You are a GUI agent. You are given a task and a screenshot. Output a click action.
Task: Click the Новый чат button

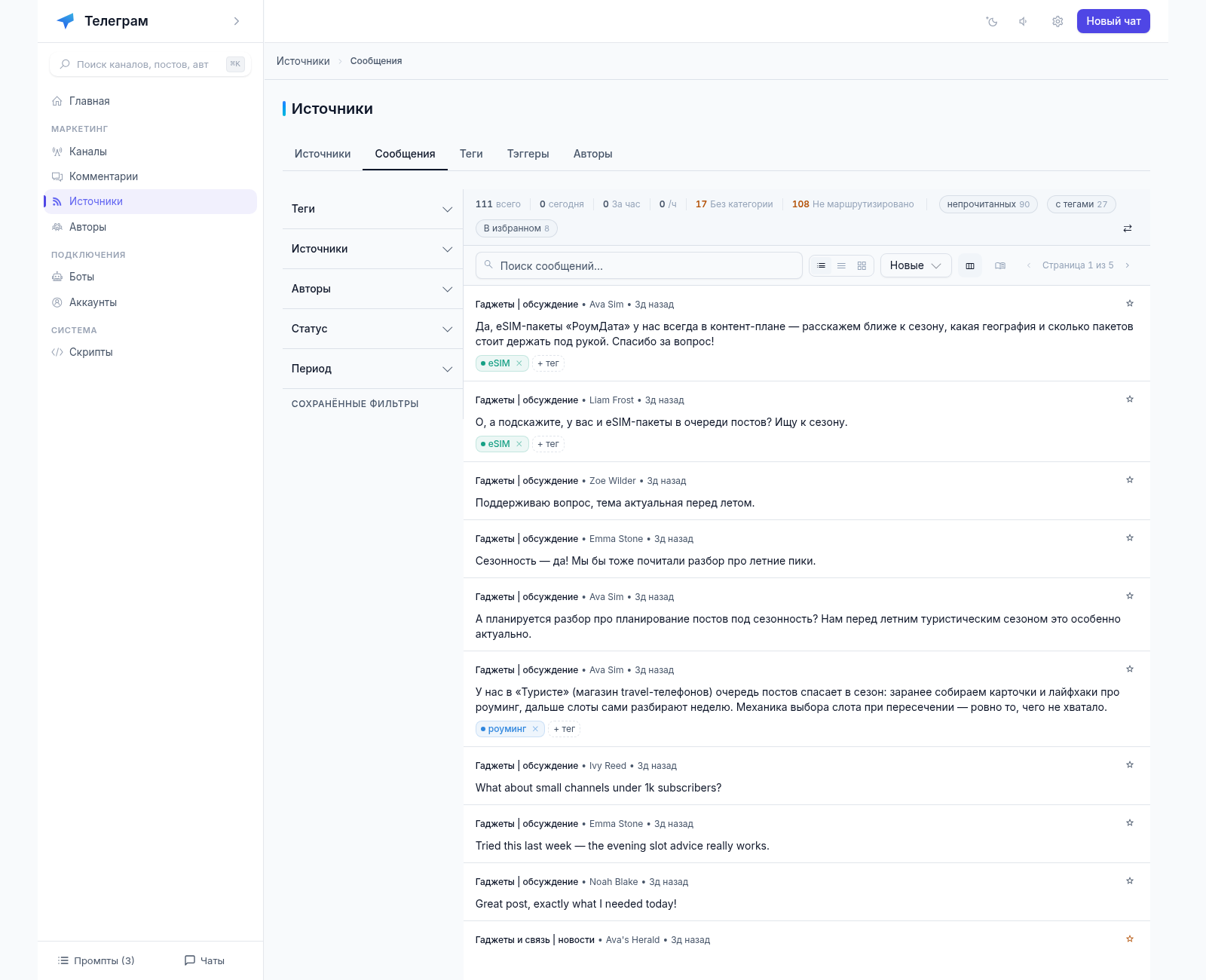pyautogui.click(x=1113, y=21)
